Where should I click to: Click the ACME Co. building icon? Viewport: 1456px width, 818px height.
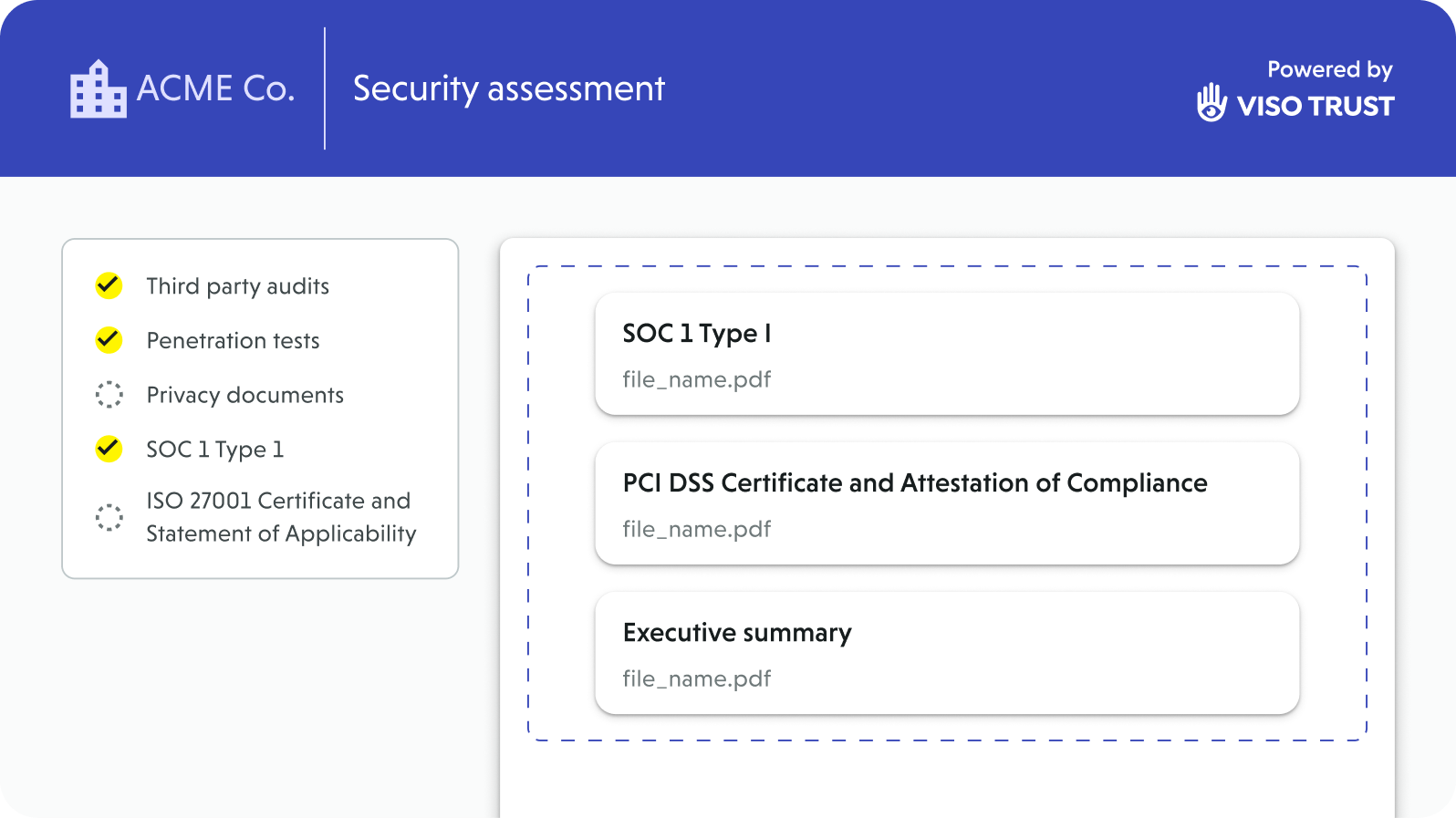98,89
